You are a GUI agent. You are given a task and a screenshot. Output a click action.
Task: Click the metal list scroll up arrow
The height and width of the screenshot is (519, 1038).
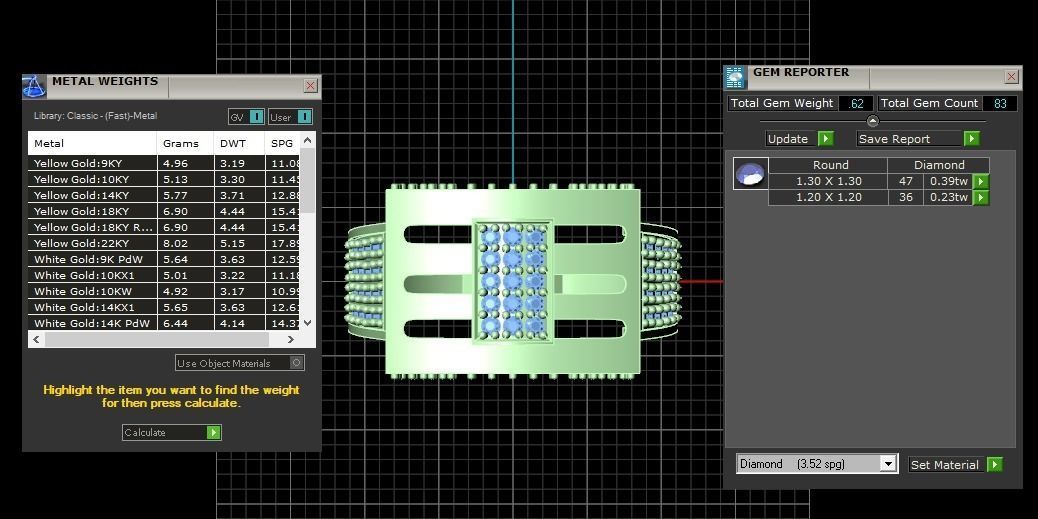point(307,140)
